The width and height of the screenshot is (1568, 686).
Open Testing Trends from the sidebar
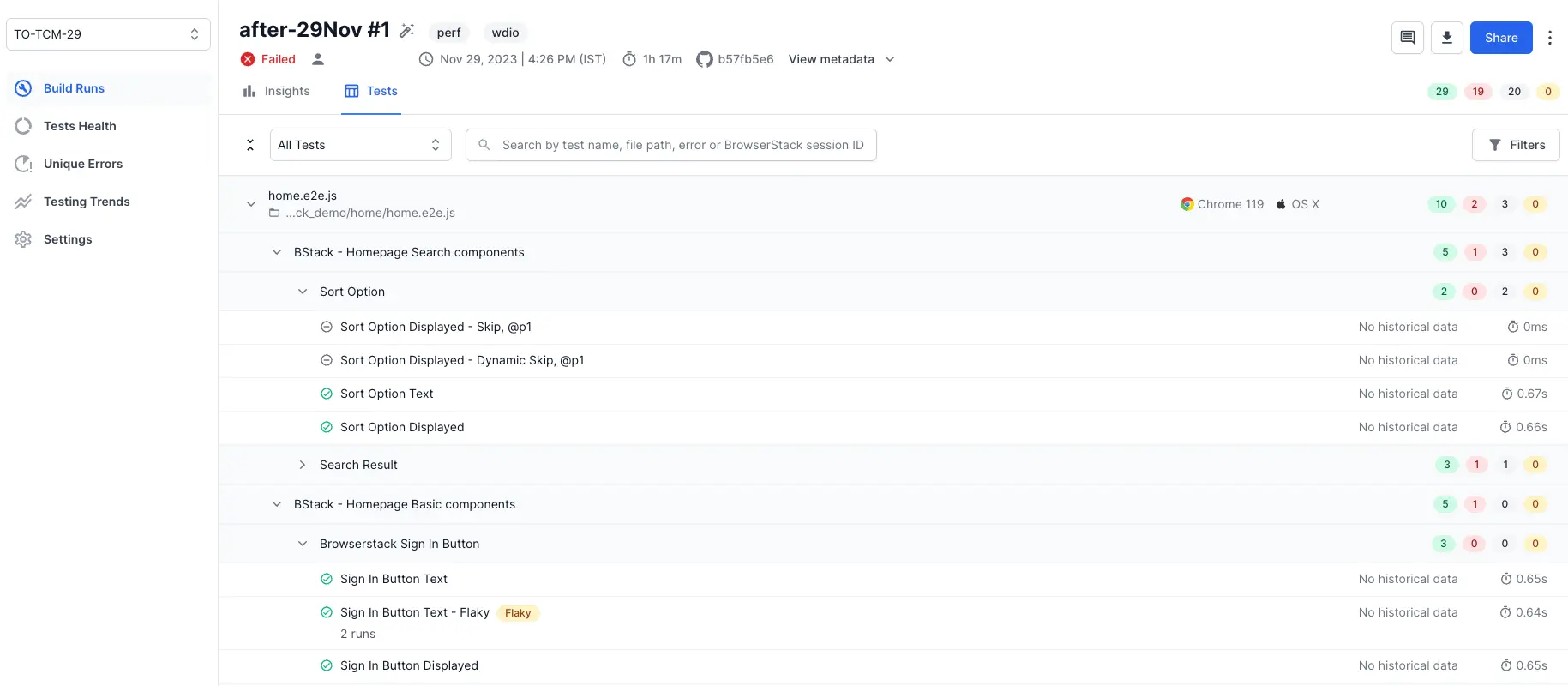tap(87, 202)
